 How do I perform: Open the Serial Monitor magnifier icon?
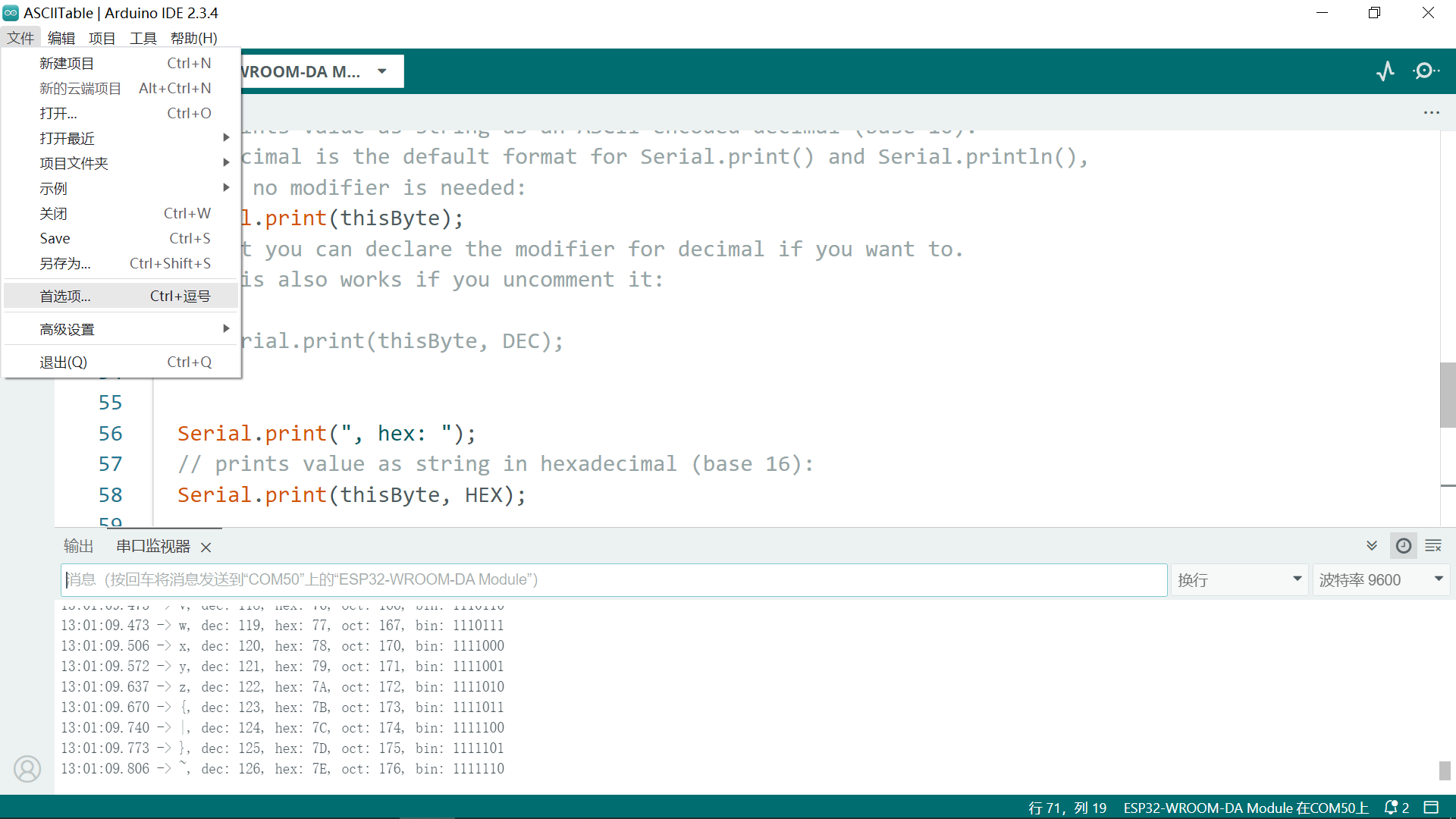tap(1425, 71)
